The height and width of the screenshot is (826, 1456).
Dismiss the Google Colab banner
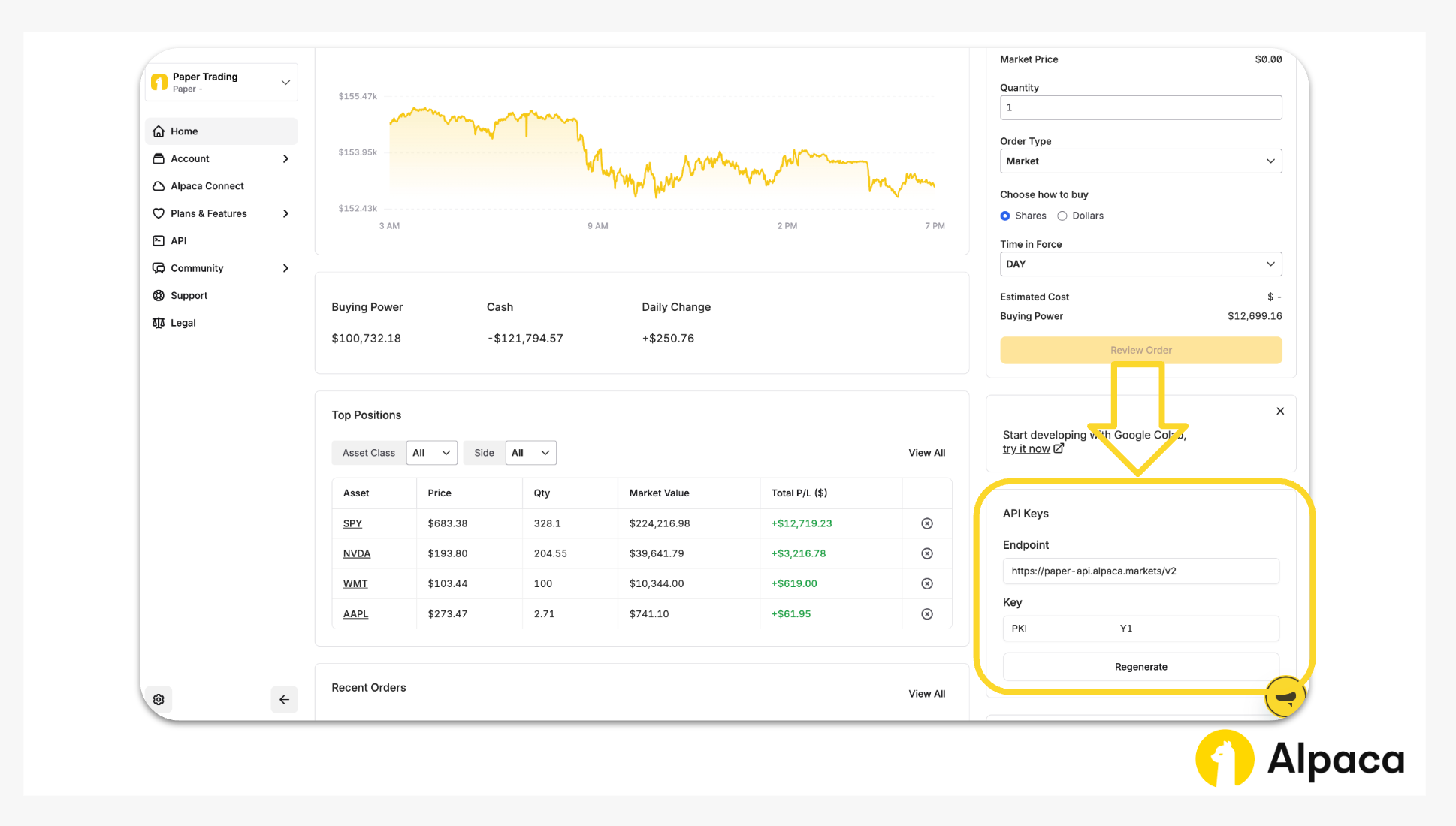pyautogui.click(x=1280, y=411)
